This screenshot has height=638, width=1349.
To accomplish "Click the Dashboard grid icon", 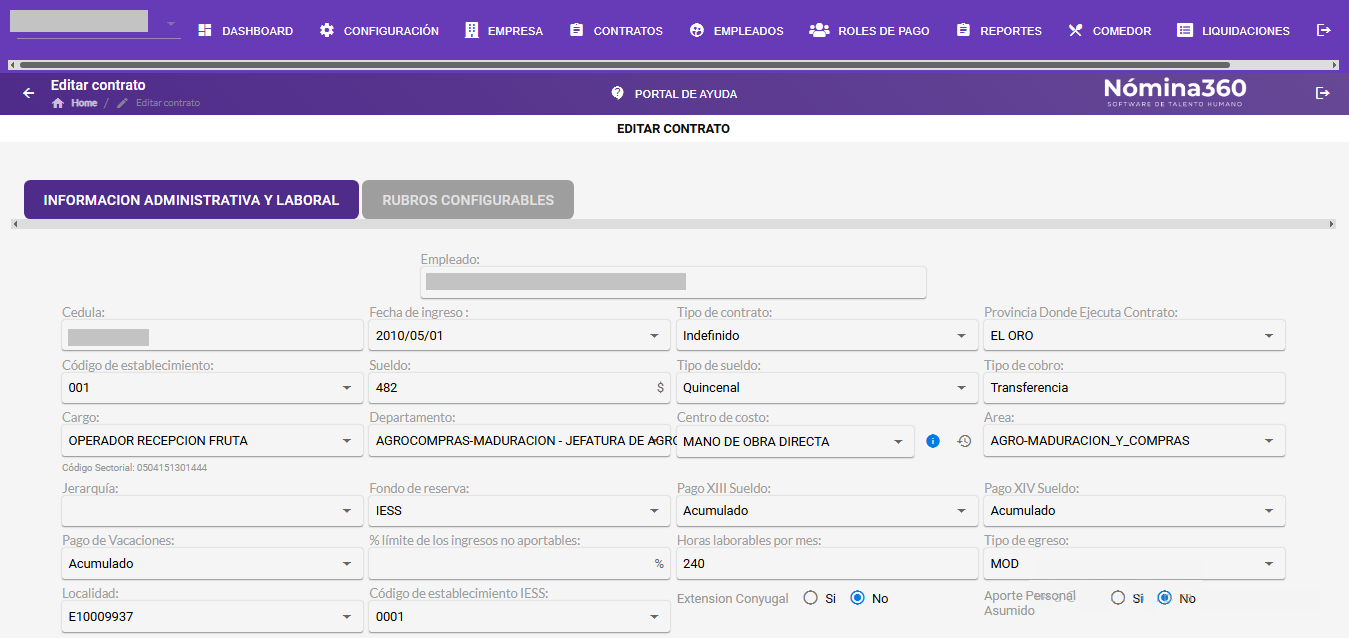I will click(205, 31).
